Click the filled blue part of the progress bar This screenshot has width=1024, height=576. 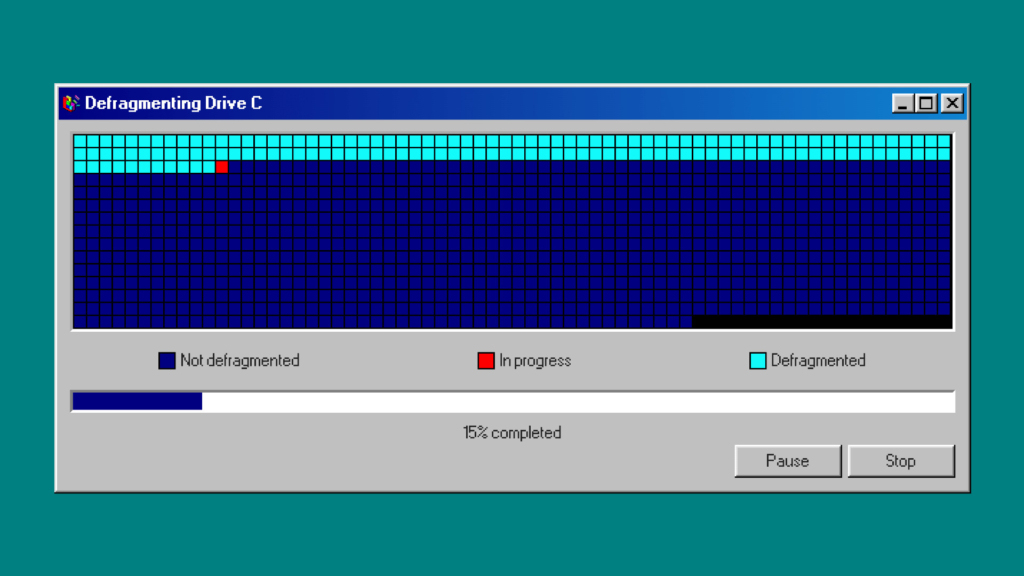(137, 402)
